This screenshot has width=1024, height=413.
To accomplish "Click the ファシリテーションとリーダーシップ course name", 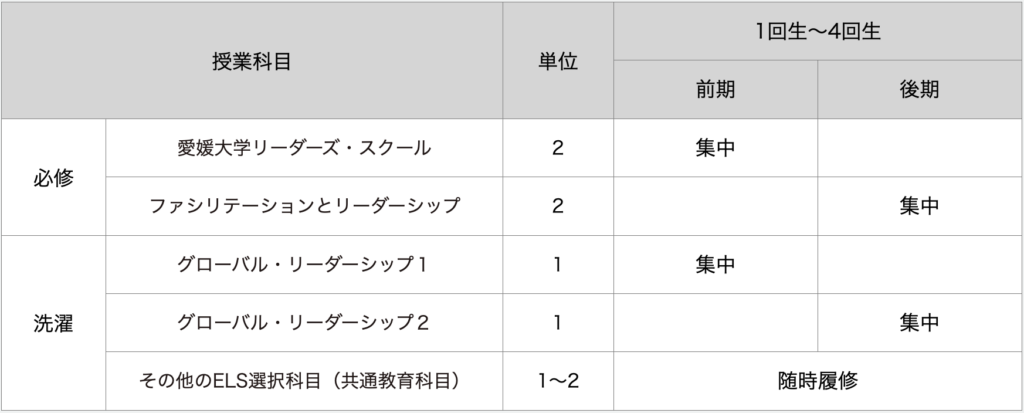I will pos(303,206).
